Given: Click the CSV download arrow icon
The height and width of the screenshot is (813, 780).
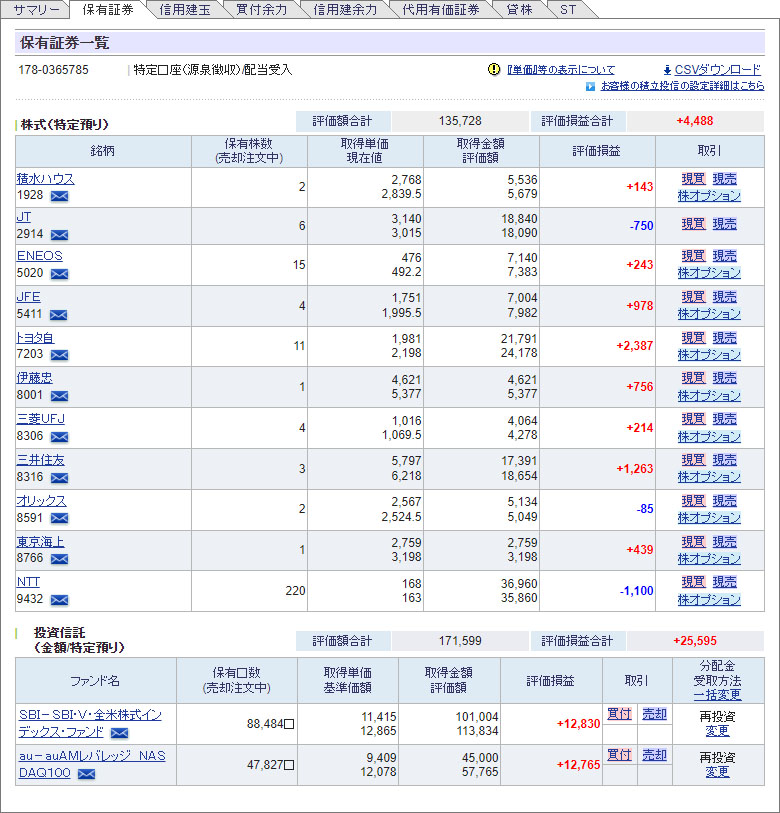Looking at the screenshot, I should (x=667, y=70).
